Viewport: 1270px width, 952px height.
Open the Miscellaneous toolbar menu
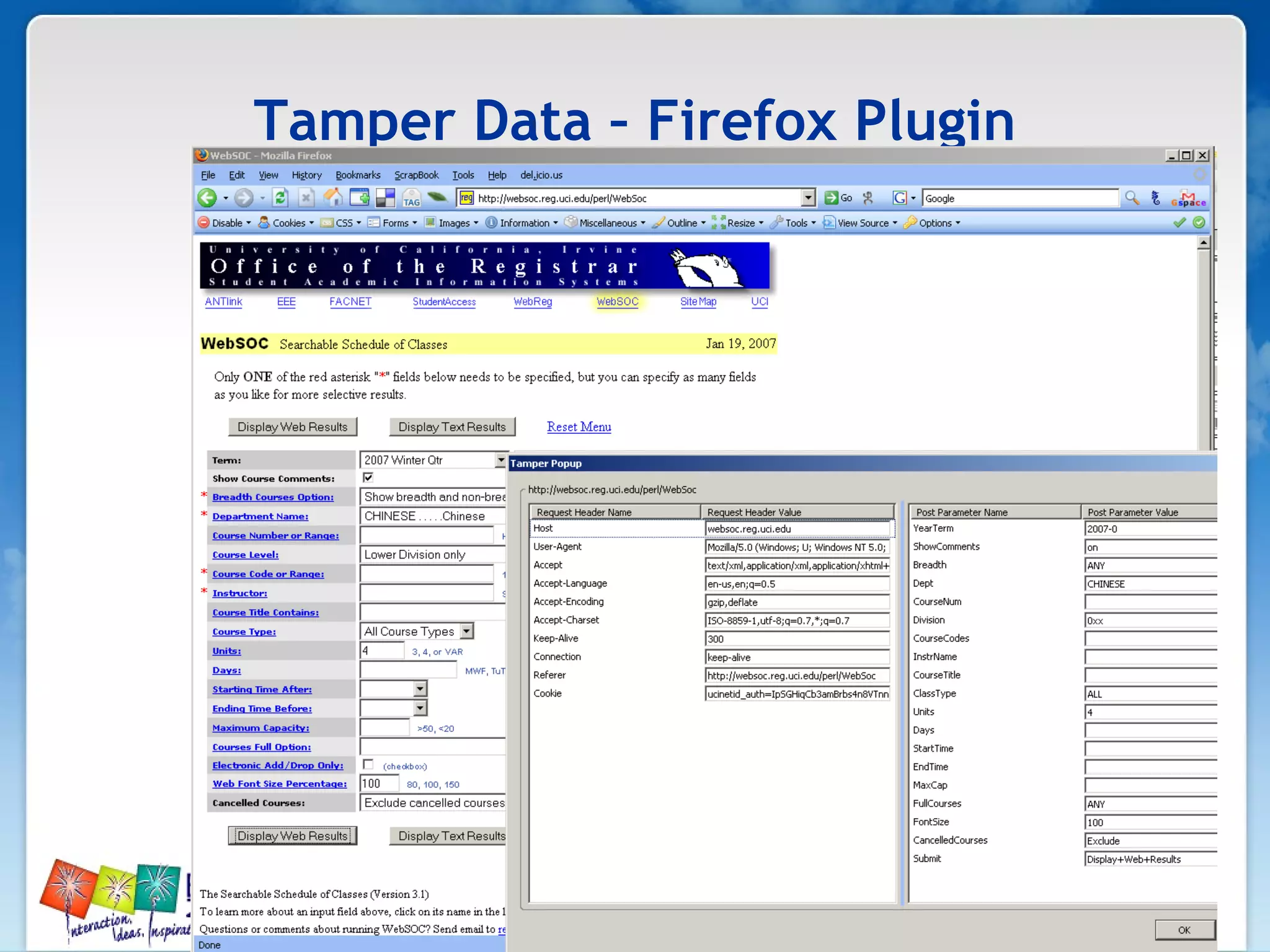pyautogui.click(x=605, y=223)
